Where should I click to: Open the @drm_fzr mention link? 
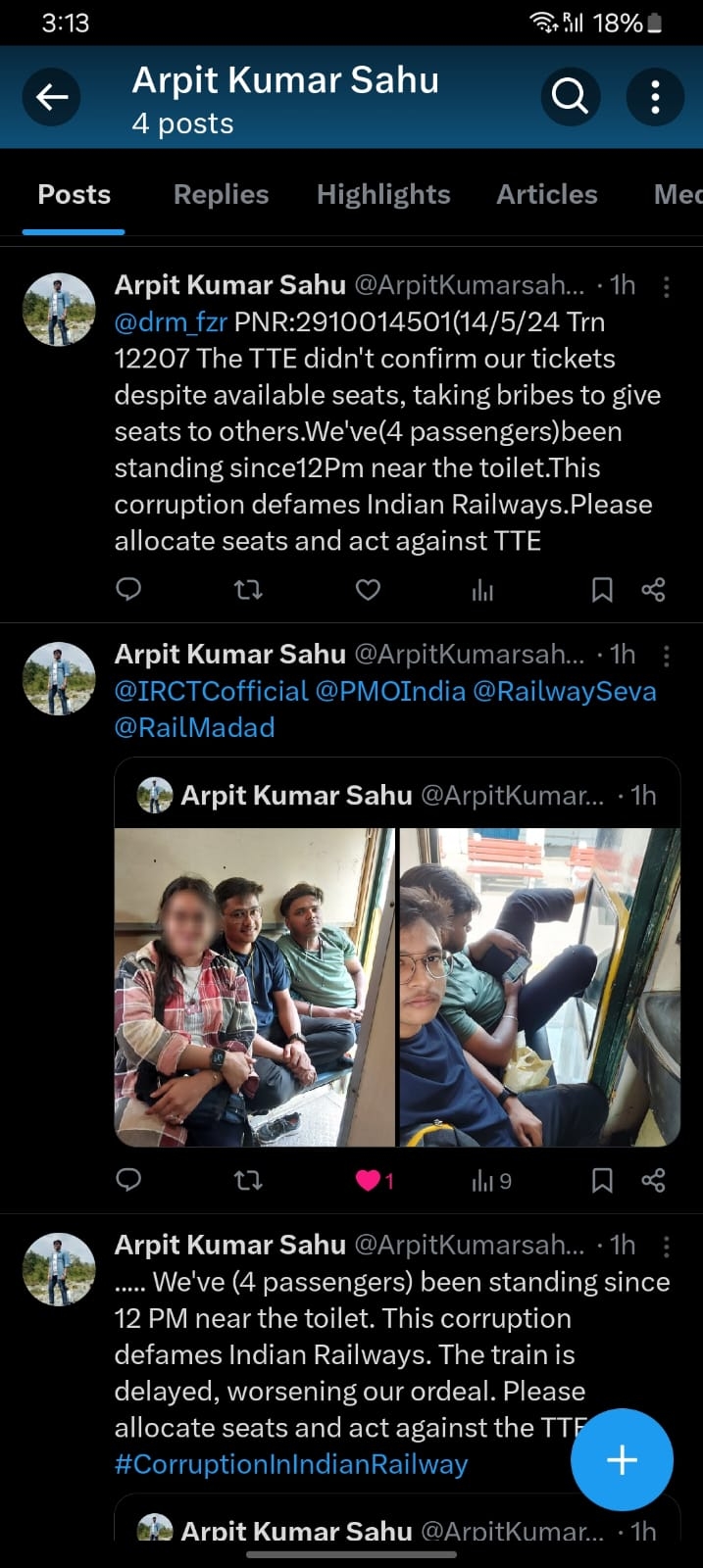(171, 321)
